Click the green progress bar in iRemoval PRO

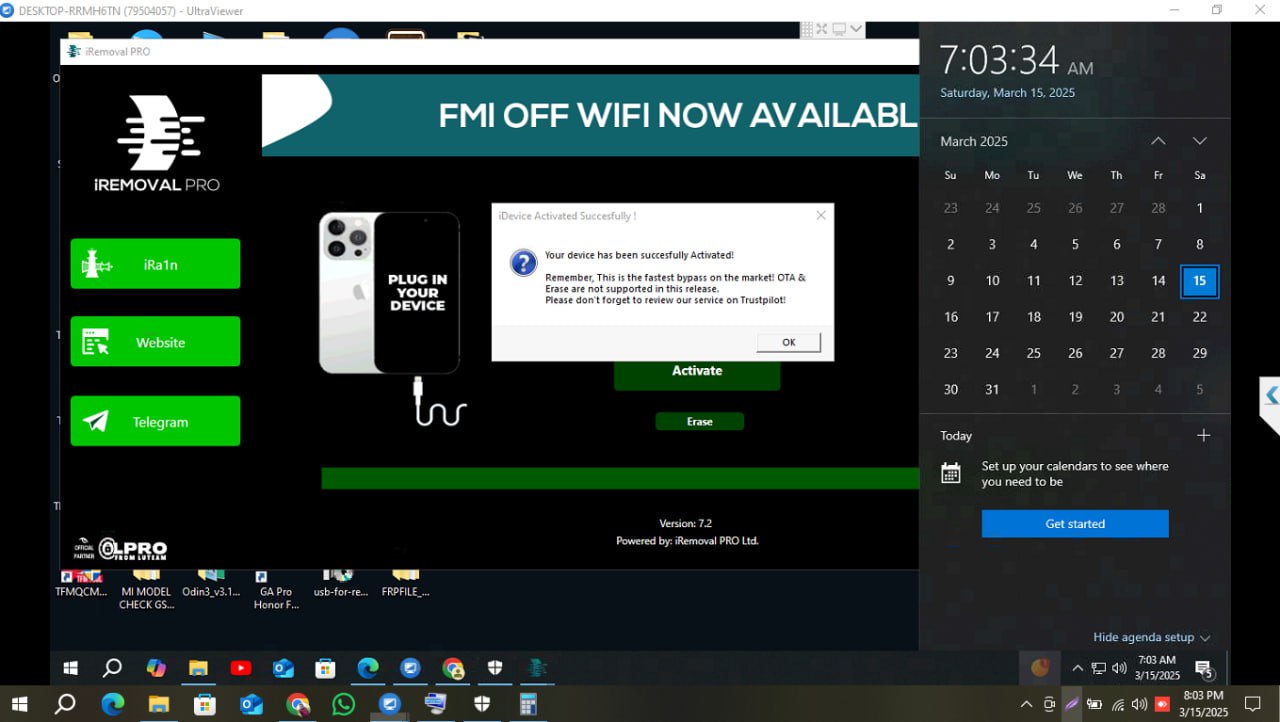620,478
